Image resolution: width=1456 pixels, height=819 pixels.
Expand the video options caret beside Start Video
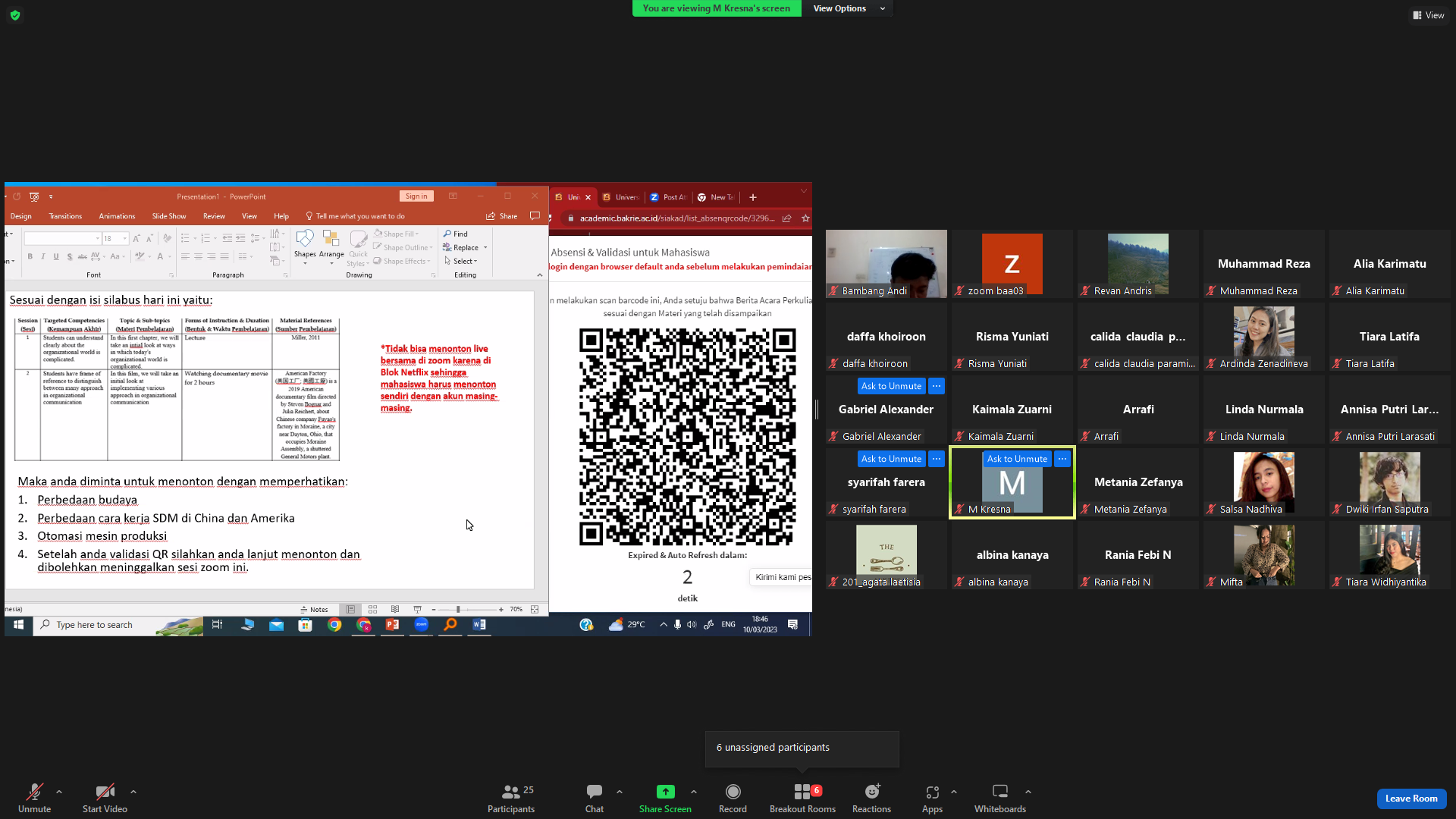pyautogui.click(x=133, y=792)
